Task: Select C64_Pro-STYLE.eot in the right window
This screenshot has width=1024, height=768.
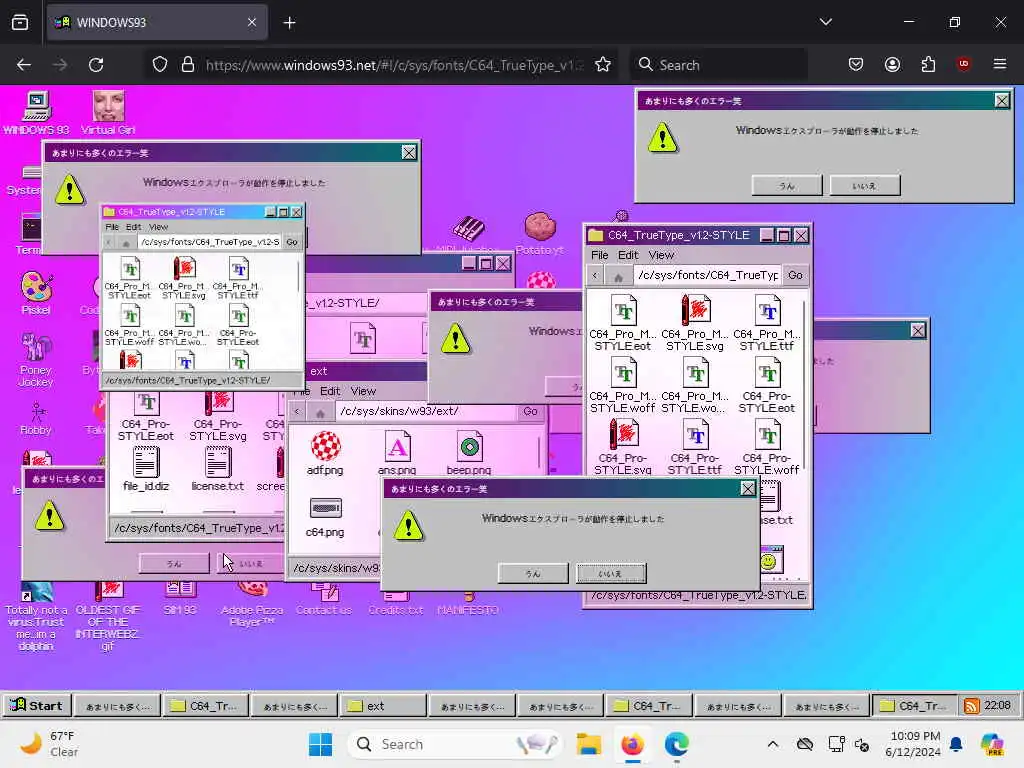Action: coord(767,385)
